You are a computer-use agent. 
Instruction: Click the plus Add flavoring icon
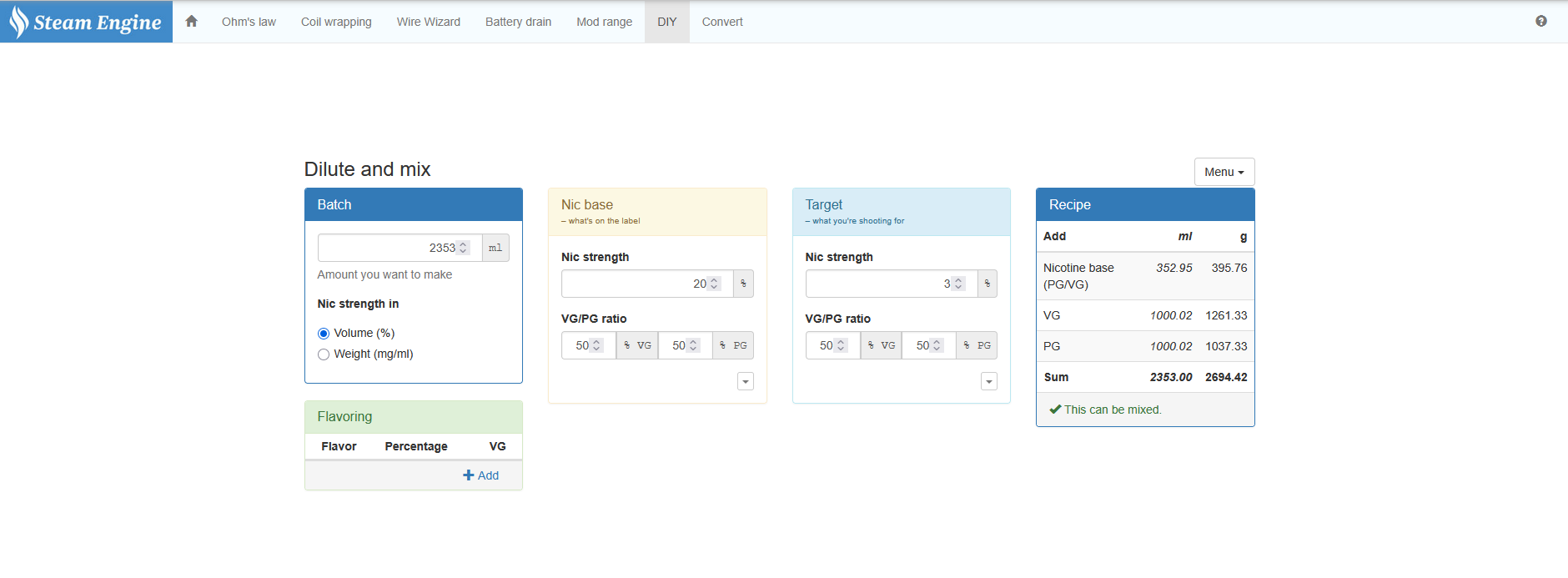469,475
